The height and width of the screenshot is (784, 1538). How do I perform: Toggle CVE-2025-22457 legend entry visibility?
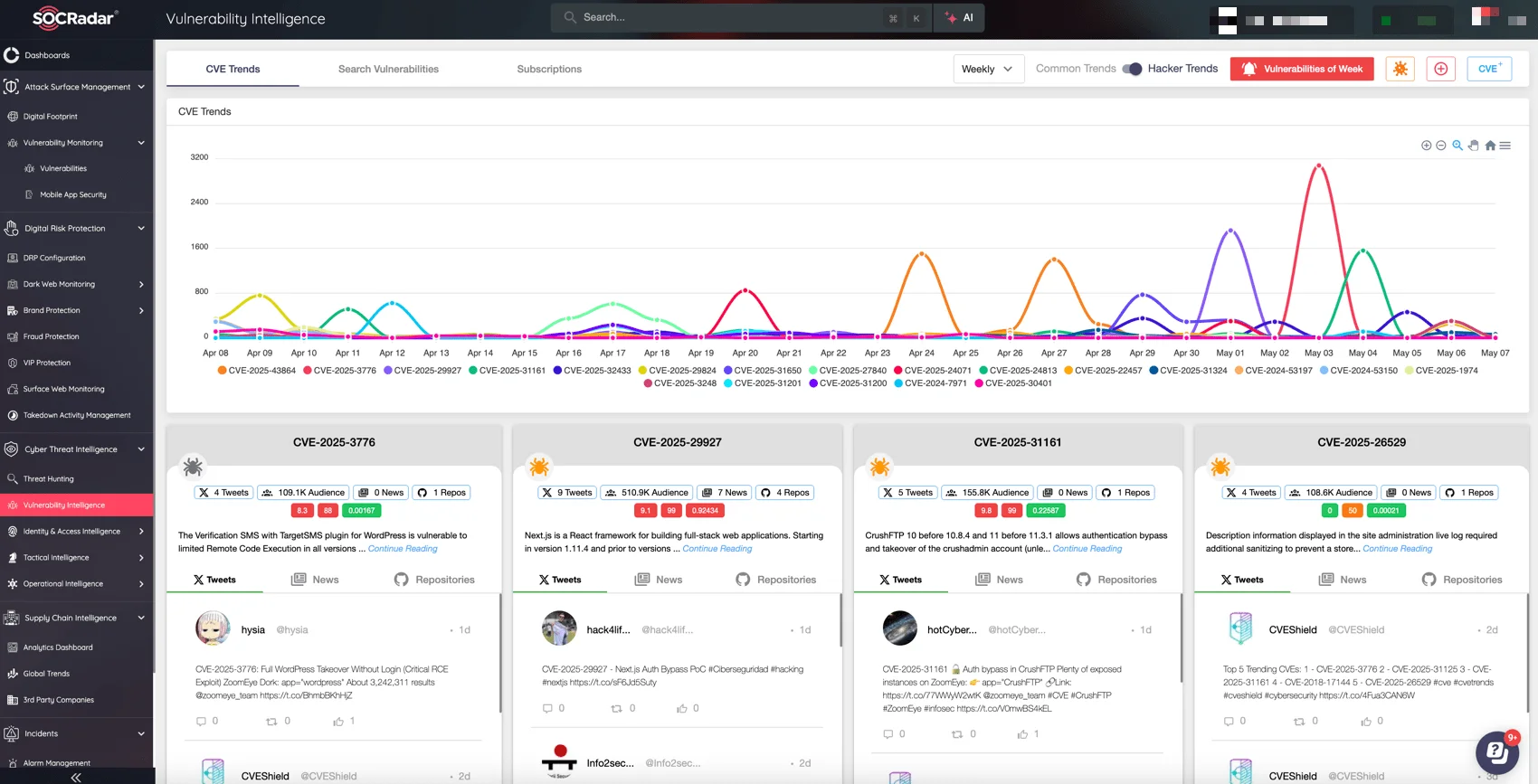coord(1103,371)
